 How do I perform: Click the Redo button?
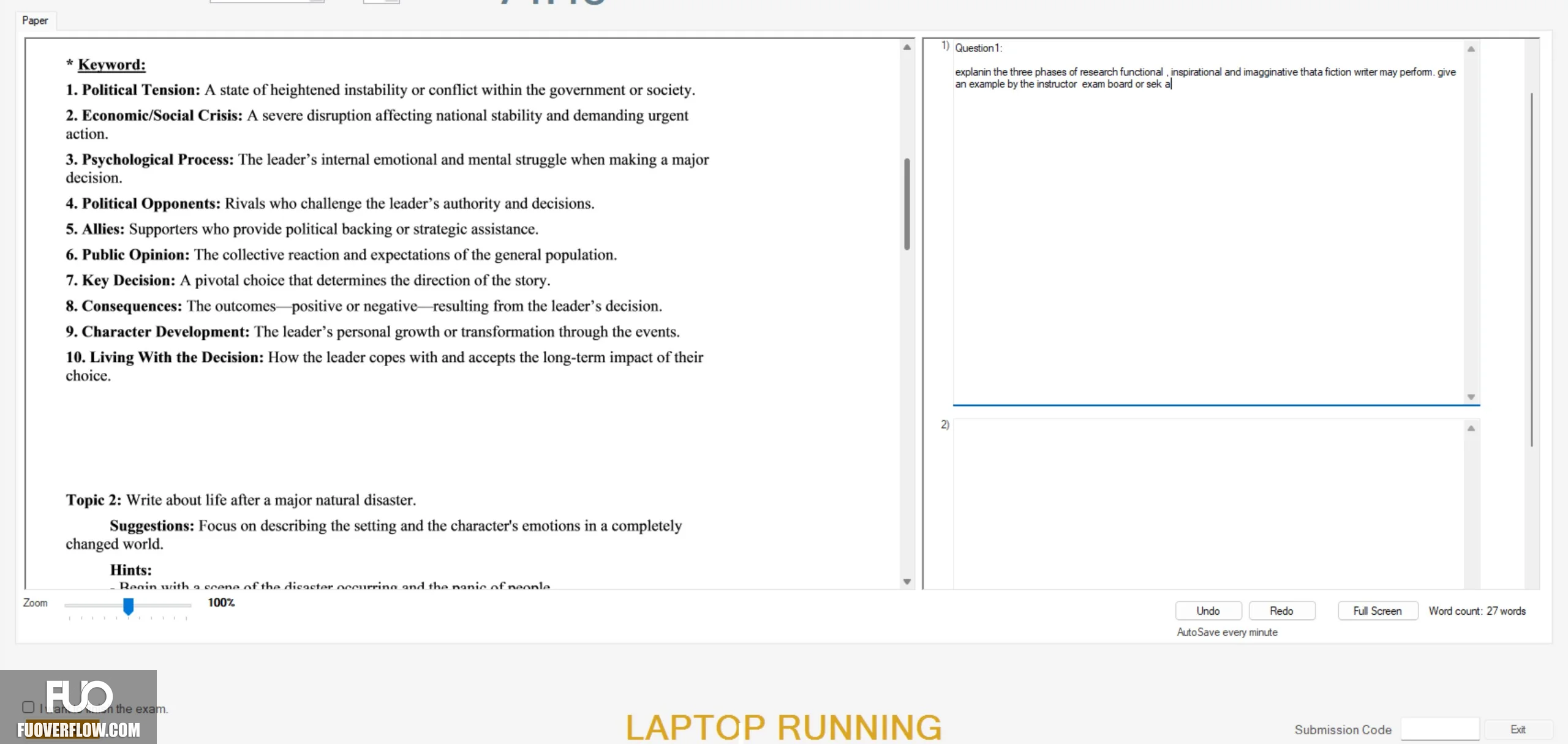1281,611
